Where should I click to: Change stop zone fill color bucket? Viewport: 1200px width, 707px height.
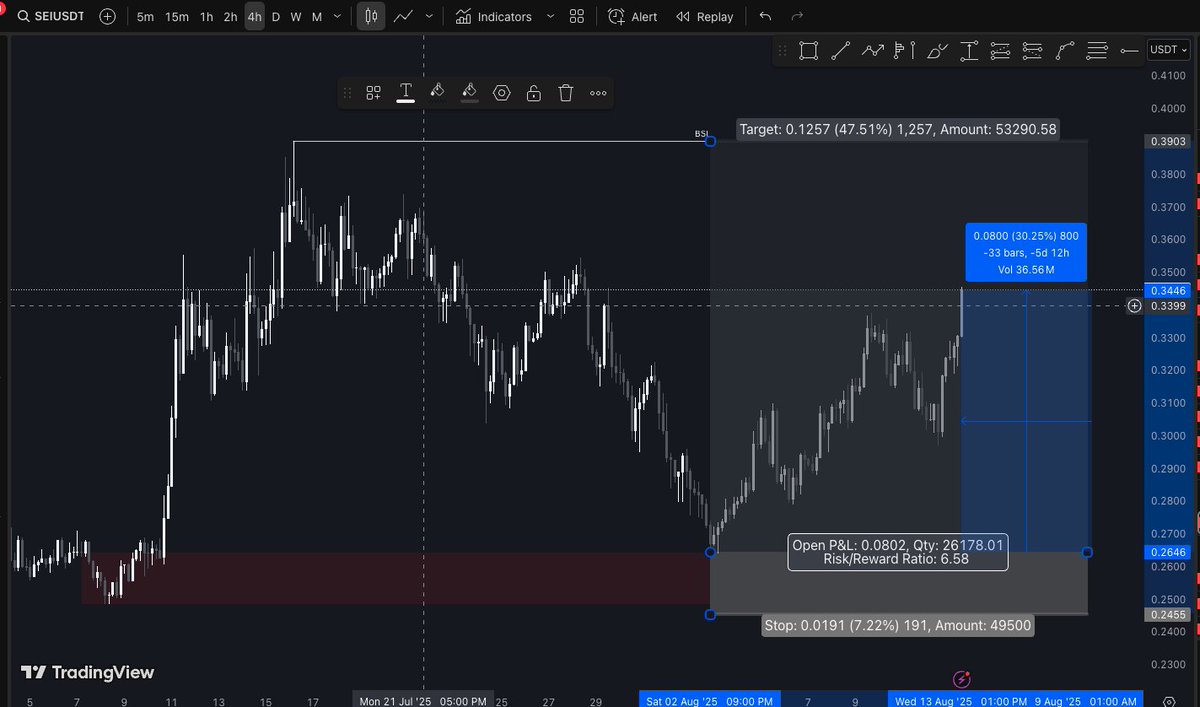pyautogui.click(x=469, y=92)
